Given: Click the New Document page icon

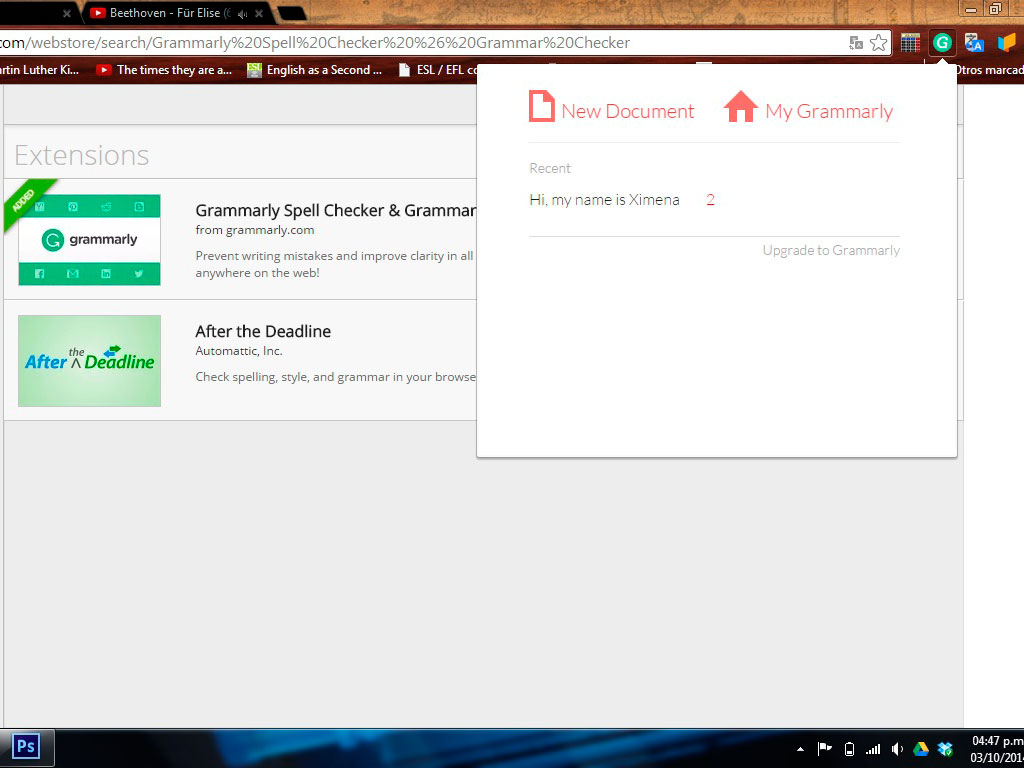Looking at the screenshot, I should 541,106.
